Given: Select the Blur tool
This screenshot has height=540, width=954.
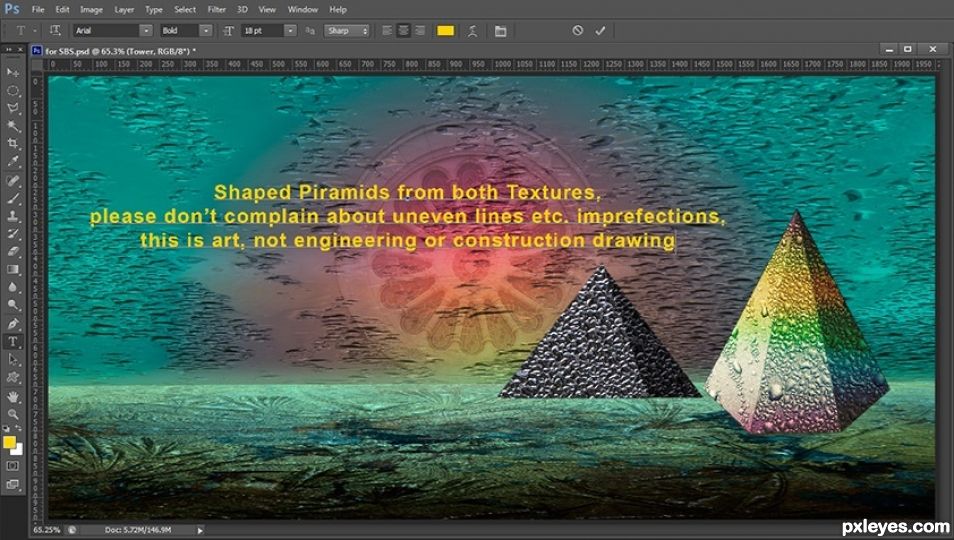Looking at the screenshot, I should coord(13,287).
